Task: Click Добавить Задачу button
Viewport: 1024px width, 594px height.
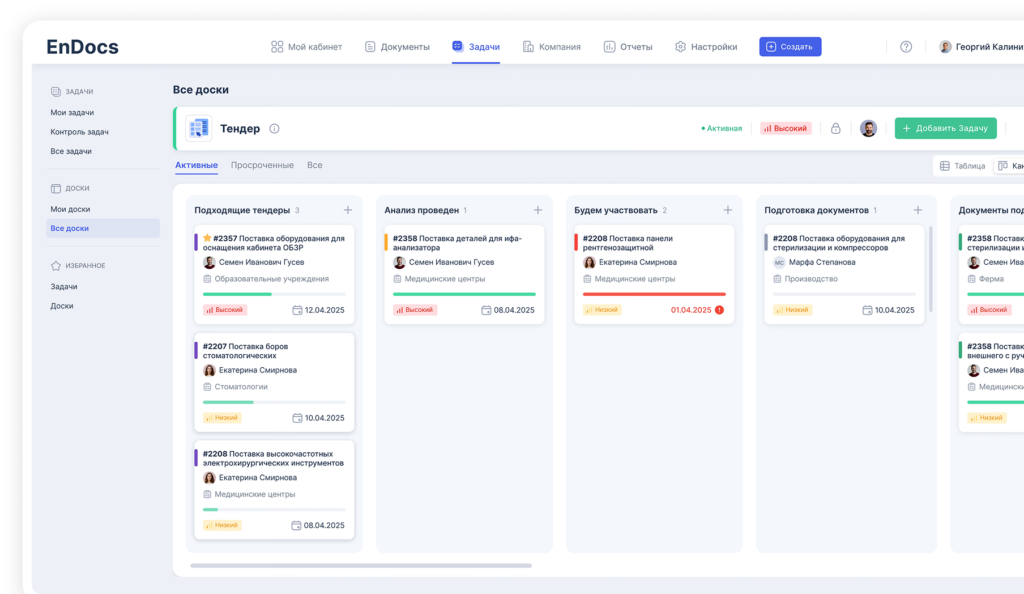Action: [x=946, y=128]
